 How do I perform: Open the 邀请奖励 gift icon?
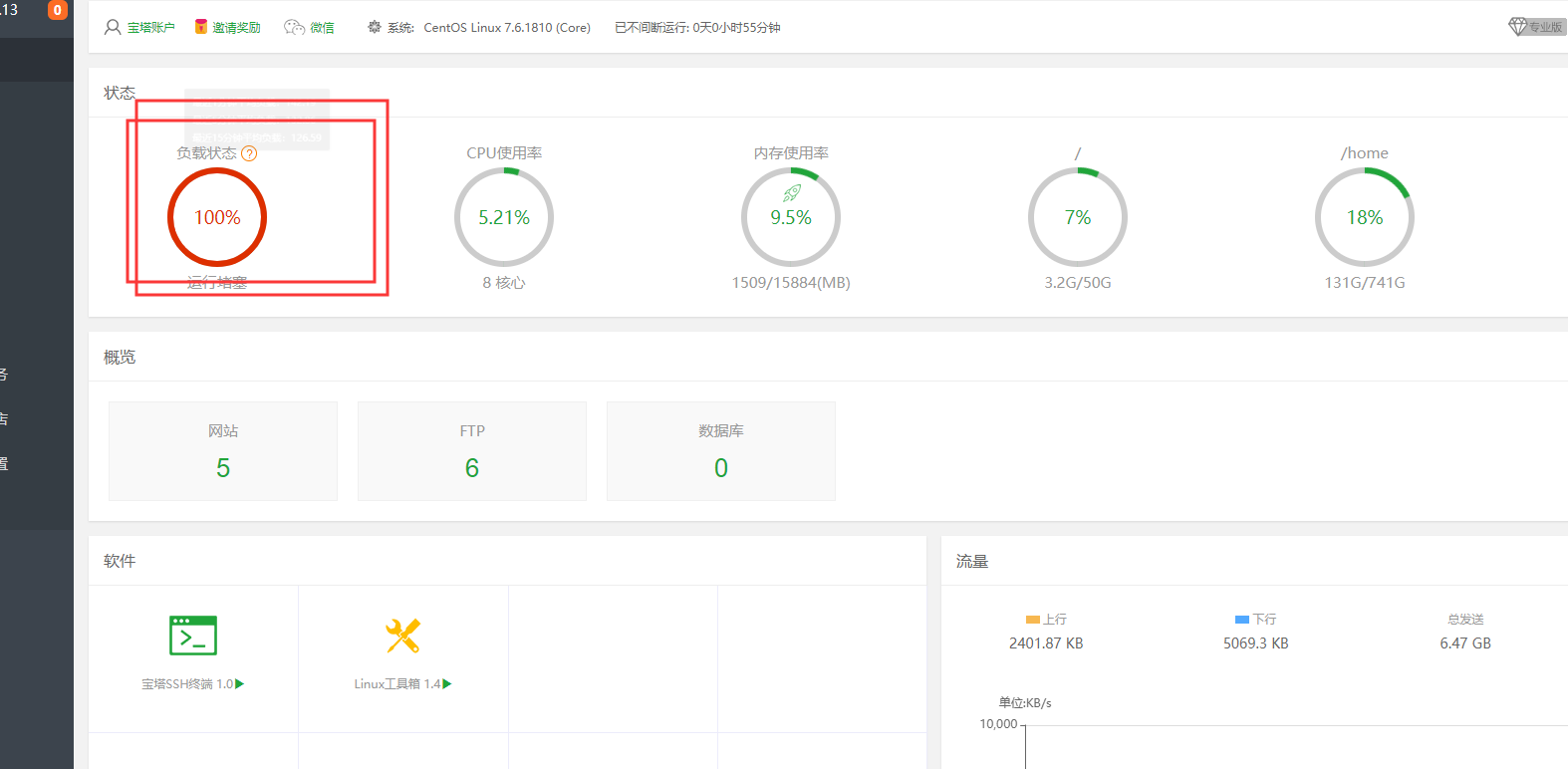pyautogui.click(x=201, y=27)
